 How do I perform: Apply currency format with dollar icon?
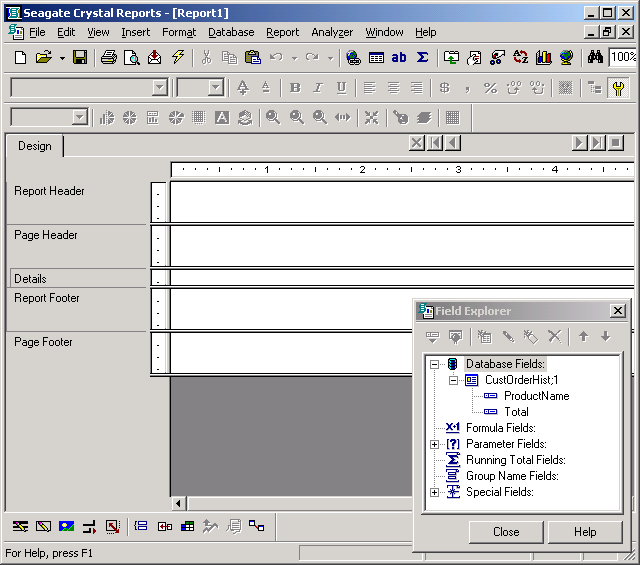[444, 88]
